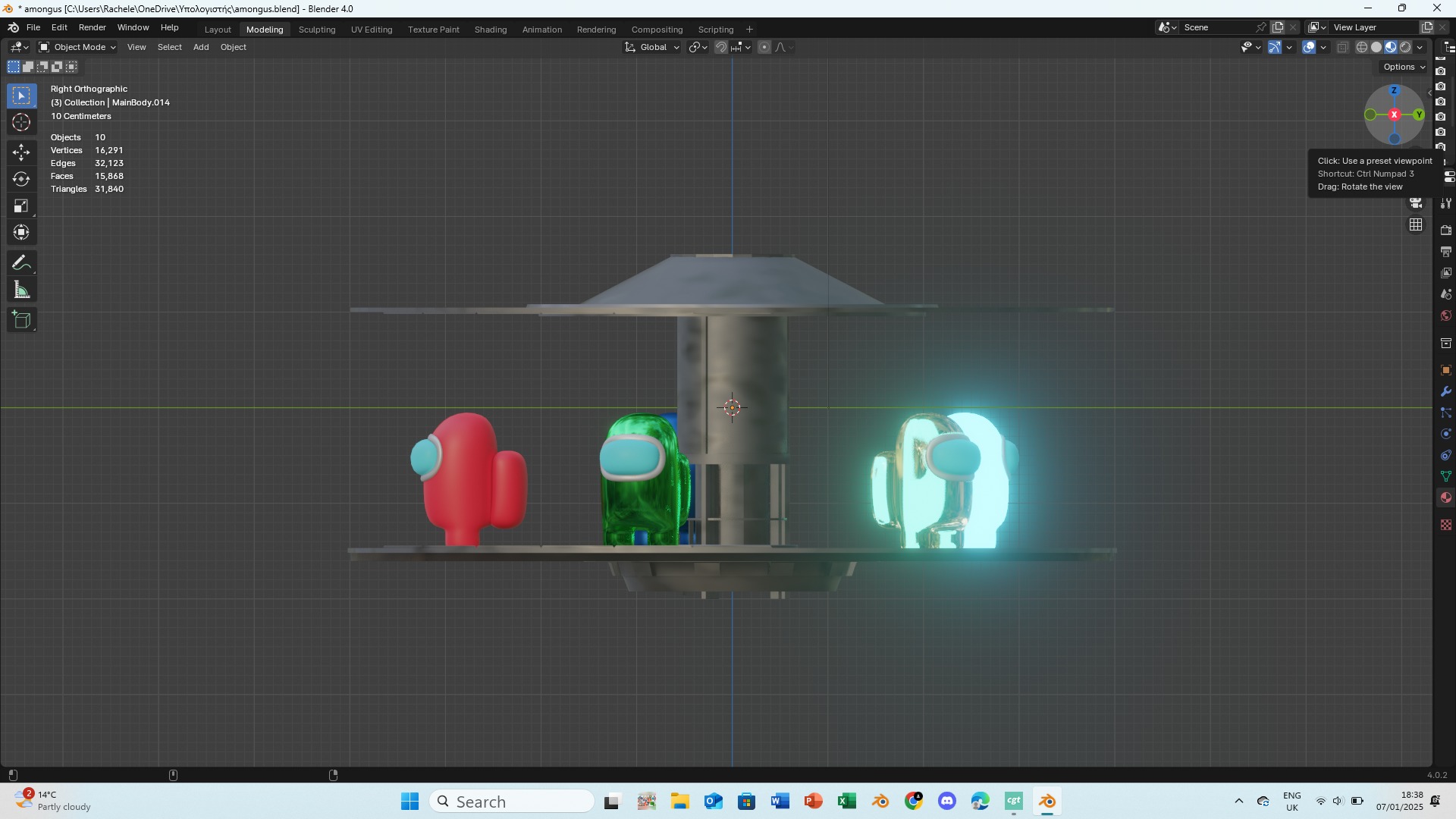1456x819 pixels.
Task: Expand the Options dropdown
Action: [x=1404, y=67]
